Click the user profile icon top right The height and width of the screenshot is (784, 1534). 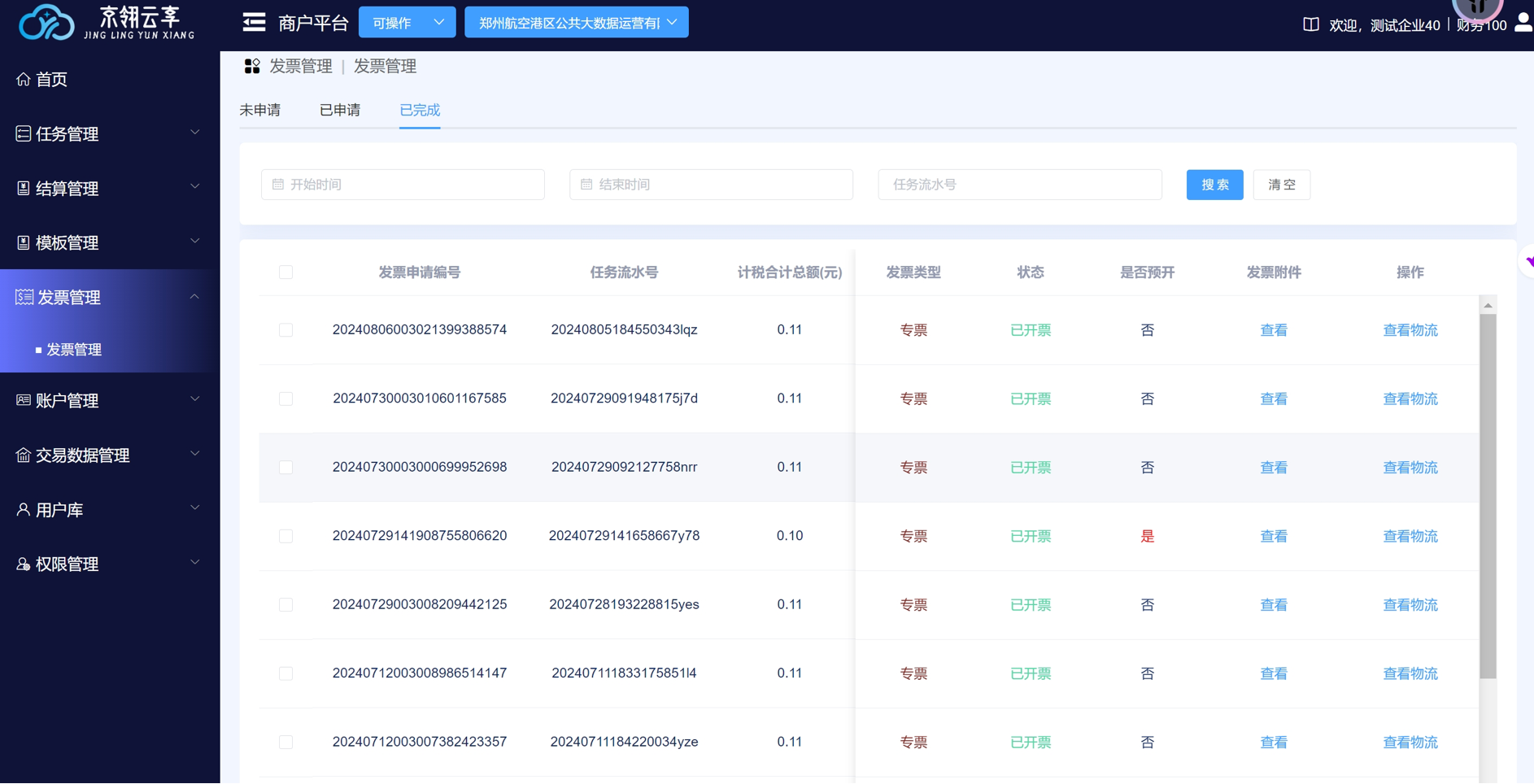1523,23
